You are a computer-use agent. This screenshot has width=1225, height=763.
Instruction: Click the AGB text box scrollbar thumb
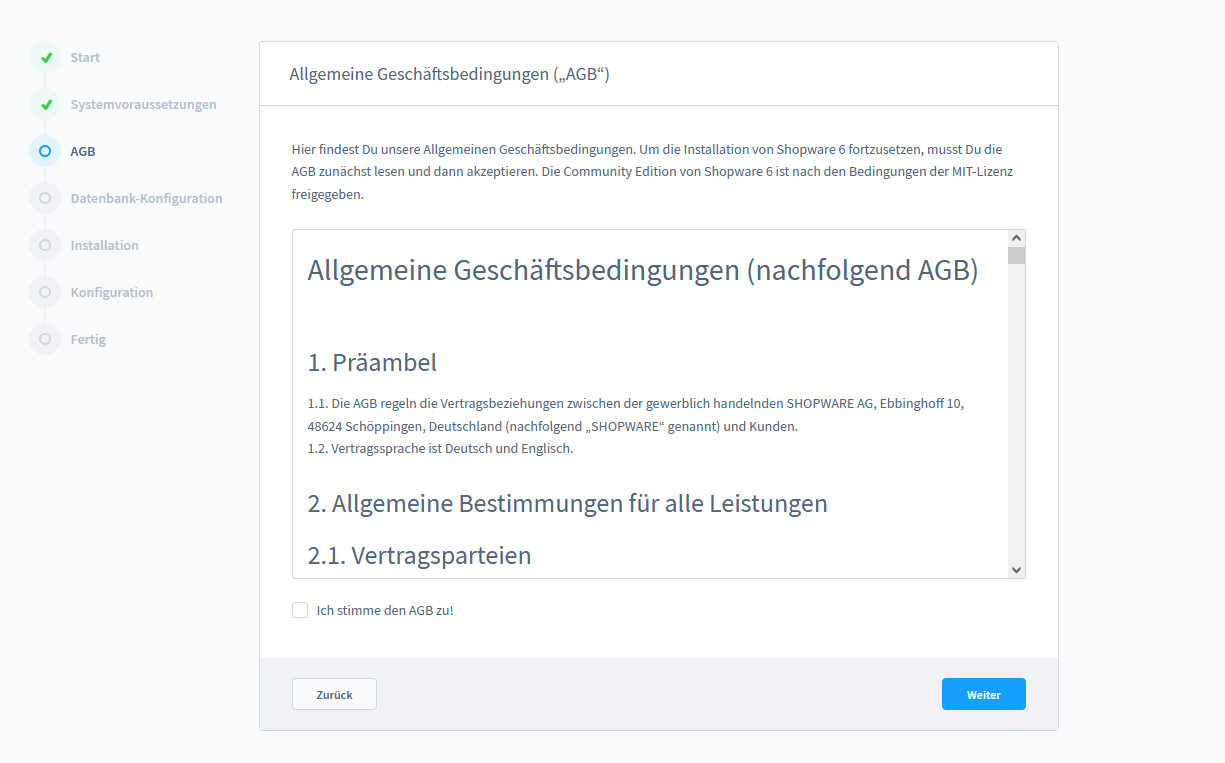pyautogui.click(x=1017, y=255)
